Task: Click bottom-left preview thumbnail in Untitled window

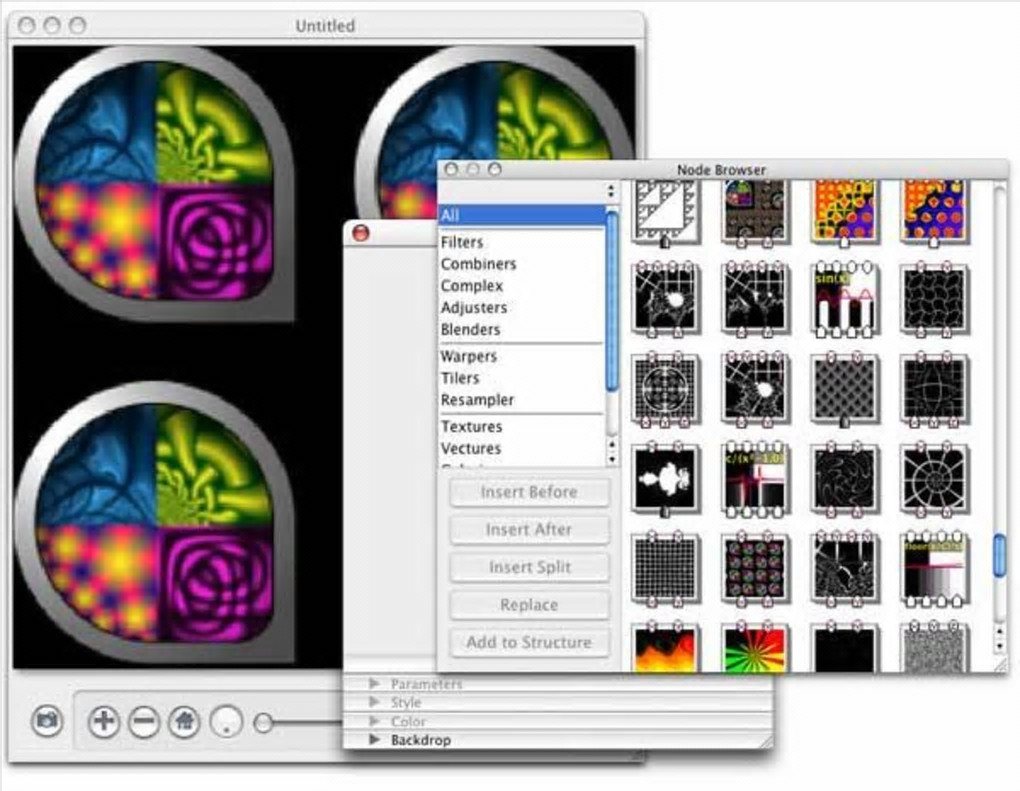Action: (x=154, y=520)
